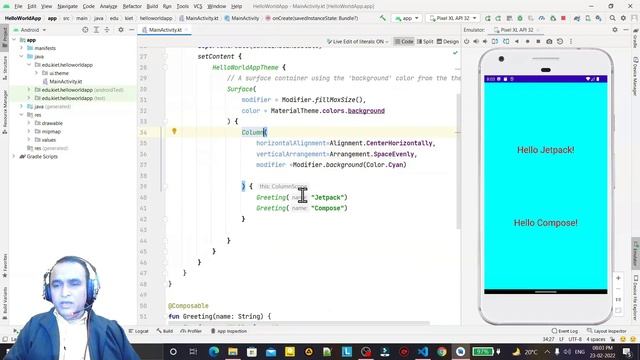
Task: Switch editor to Split view
Action: [425, 41]
